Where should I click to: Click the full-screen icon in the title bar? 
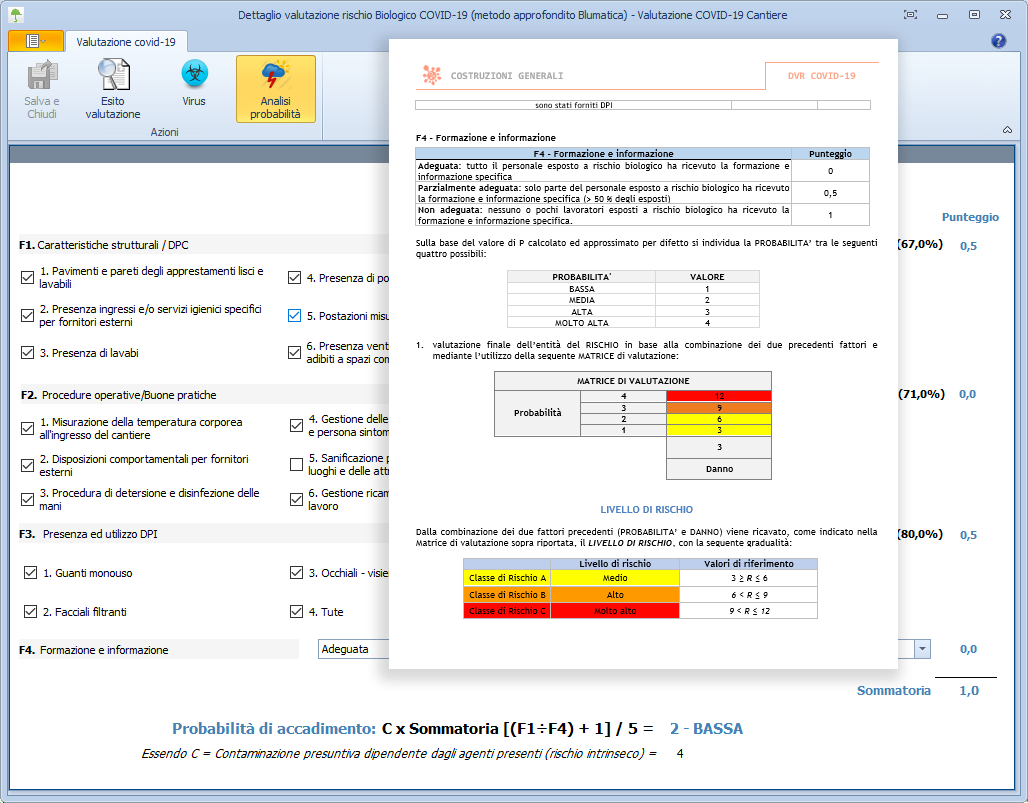pyautogui.click(x=910, y=15)
